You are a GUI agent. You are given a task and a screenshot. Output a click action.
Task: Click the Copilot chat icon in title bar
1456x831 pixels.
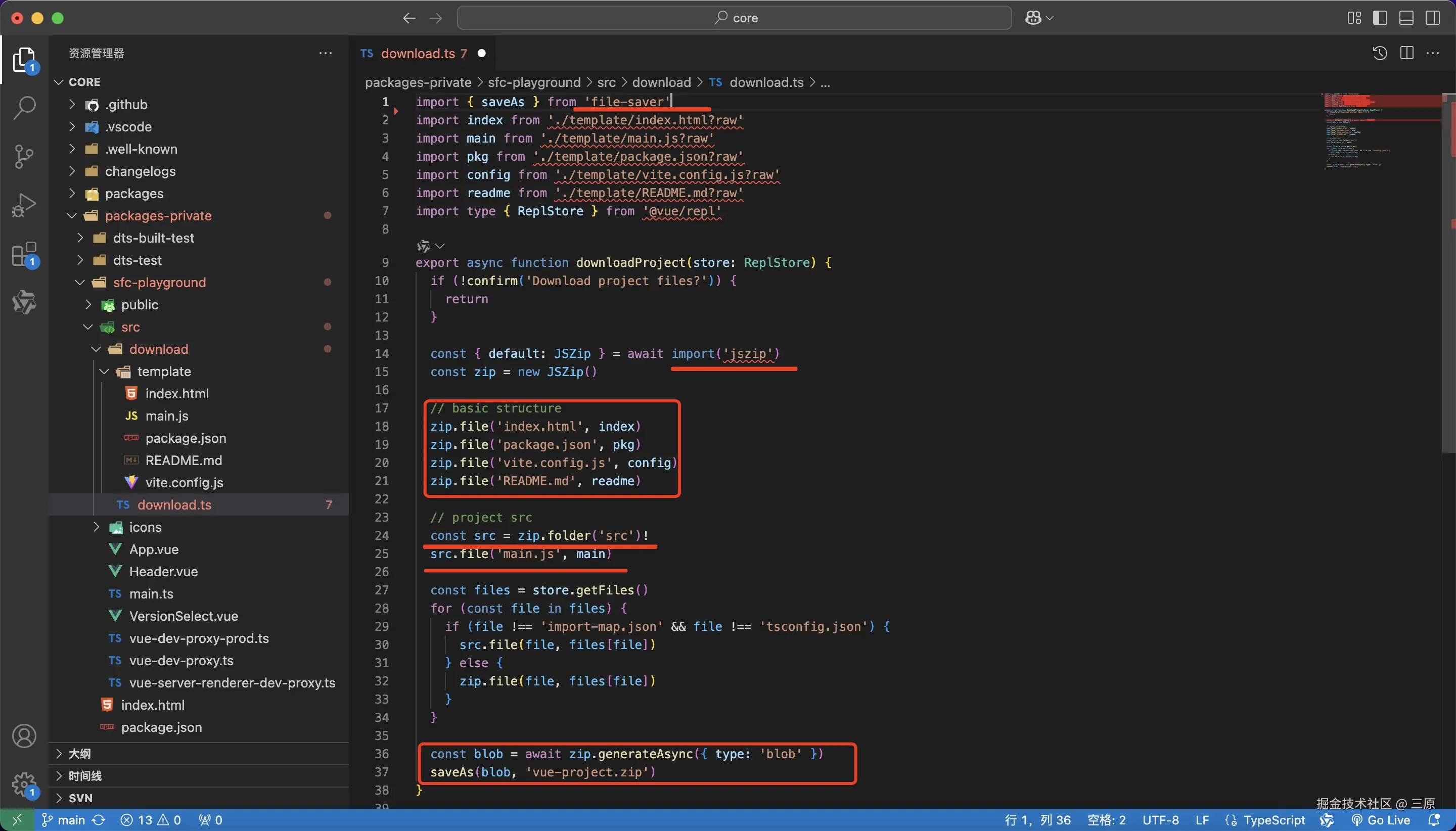coord(1033,18)
